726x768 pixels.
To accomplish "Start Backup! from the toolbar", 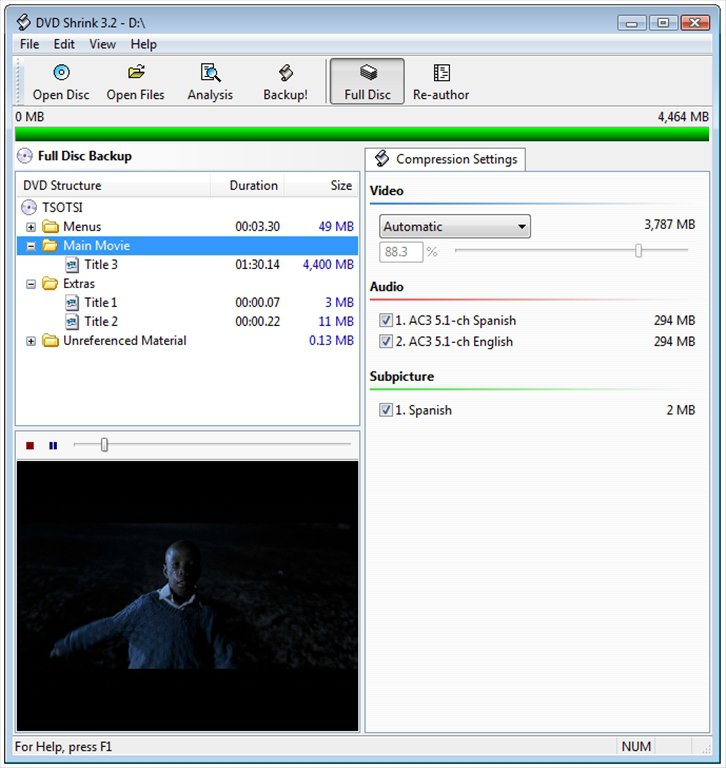I will coord(286,81).
